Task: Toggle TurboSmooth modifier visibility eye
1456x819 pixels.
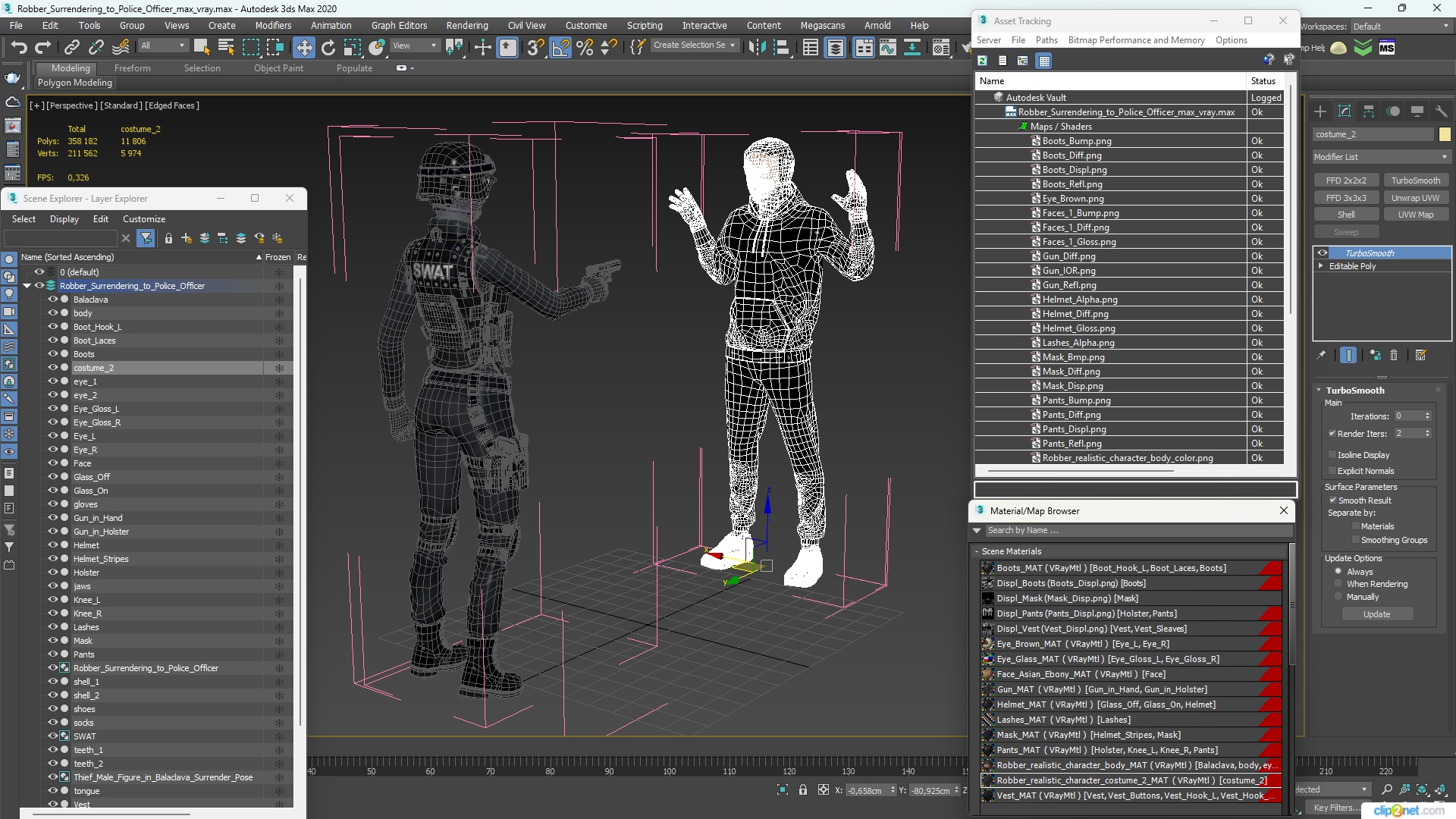Action: [1323, 253]
